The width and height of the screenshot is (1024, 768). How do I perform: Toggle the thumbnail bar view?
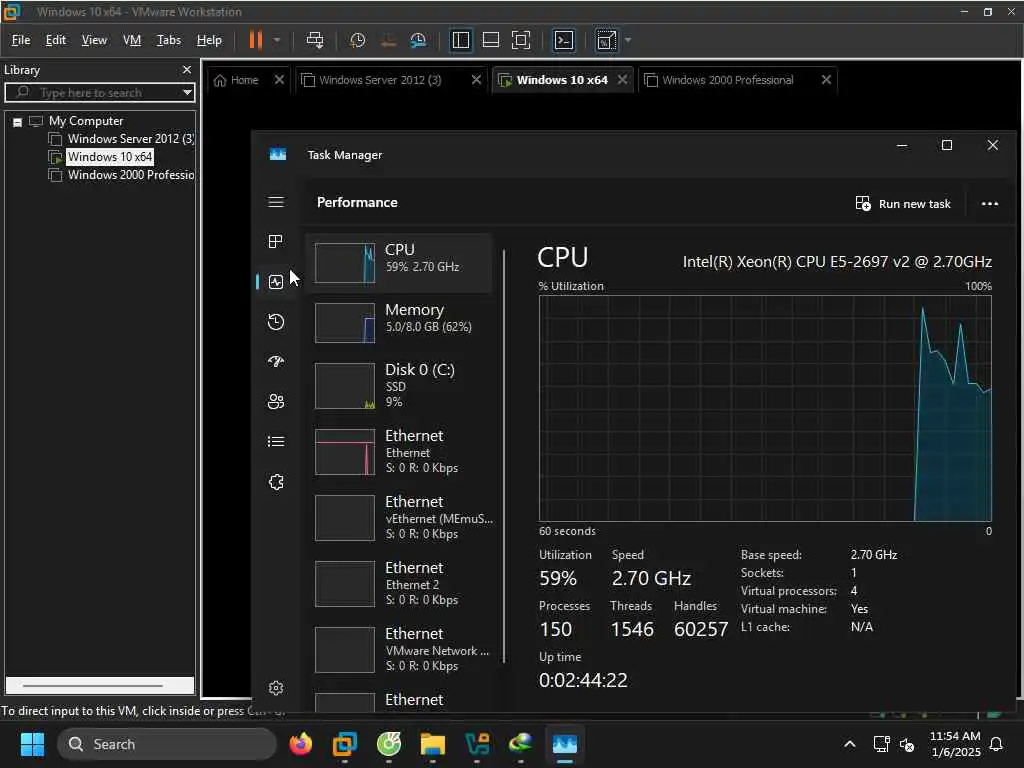[490, 40]
